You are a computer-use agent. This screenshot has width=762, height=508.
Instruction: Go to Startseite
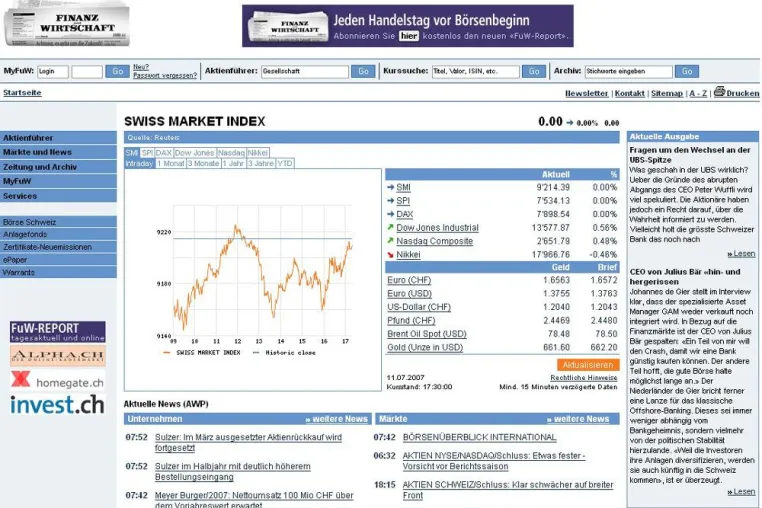coord(22,93)
